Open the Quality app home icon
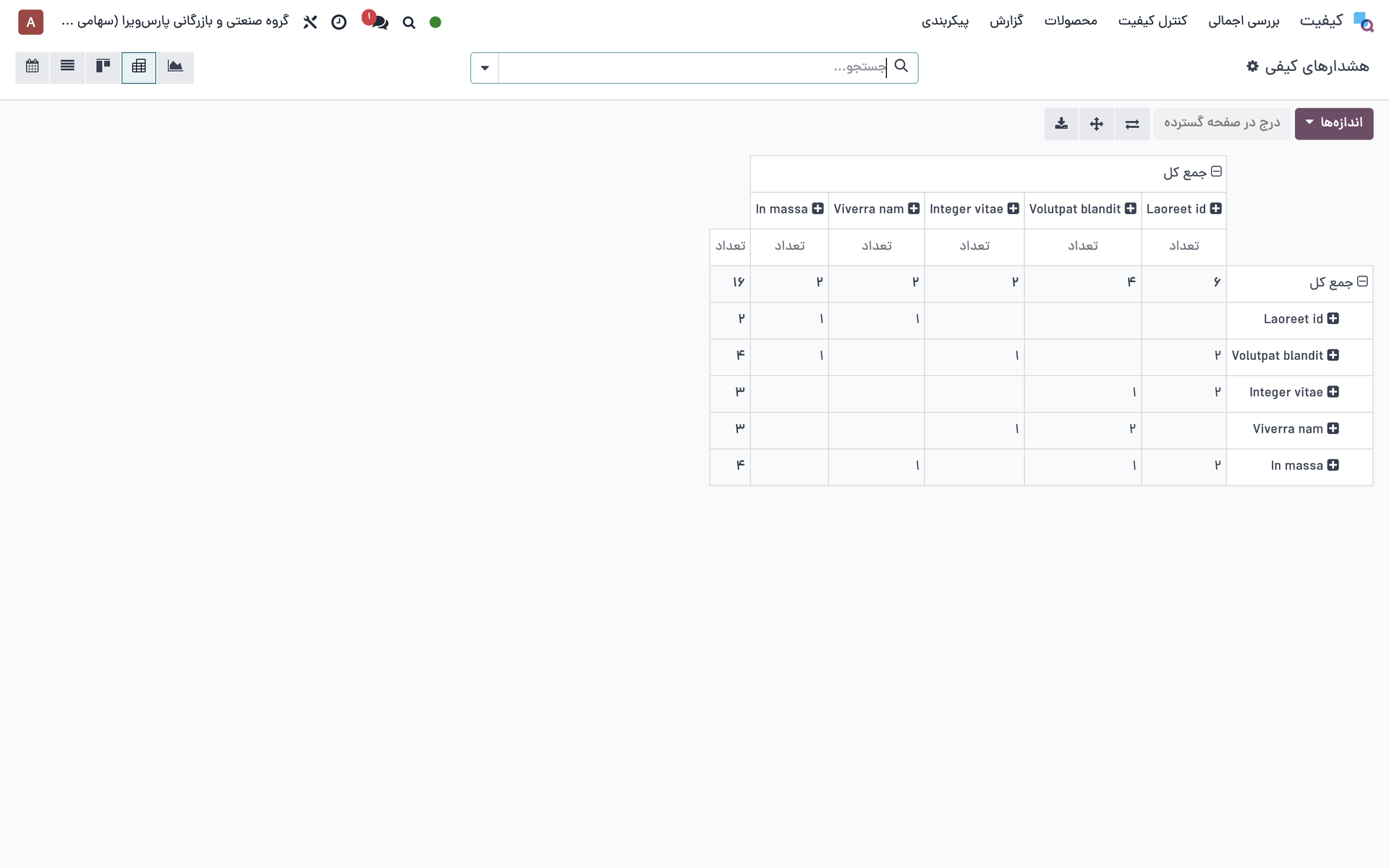This screenshot has width=1389, height=868. [x=1363, y=22]
